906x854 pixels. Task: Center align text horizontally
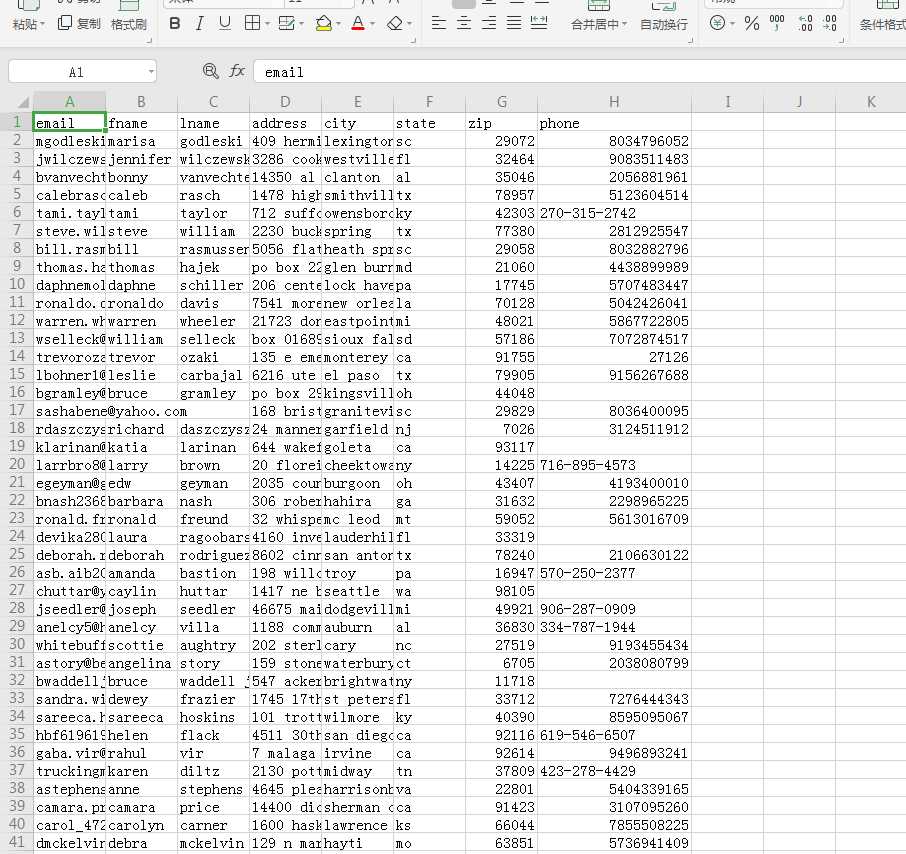click(x=463, y=23)
